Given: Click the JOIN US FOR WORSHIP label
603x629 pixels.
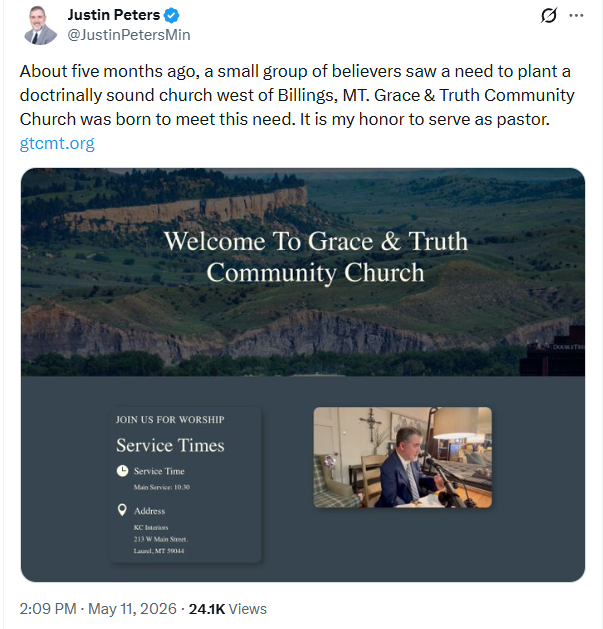Looking at the screenshot, I should [x=170, y=420].
